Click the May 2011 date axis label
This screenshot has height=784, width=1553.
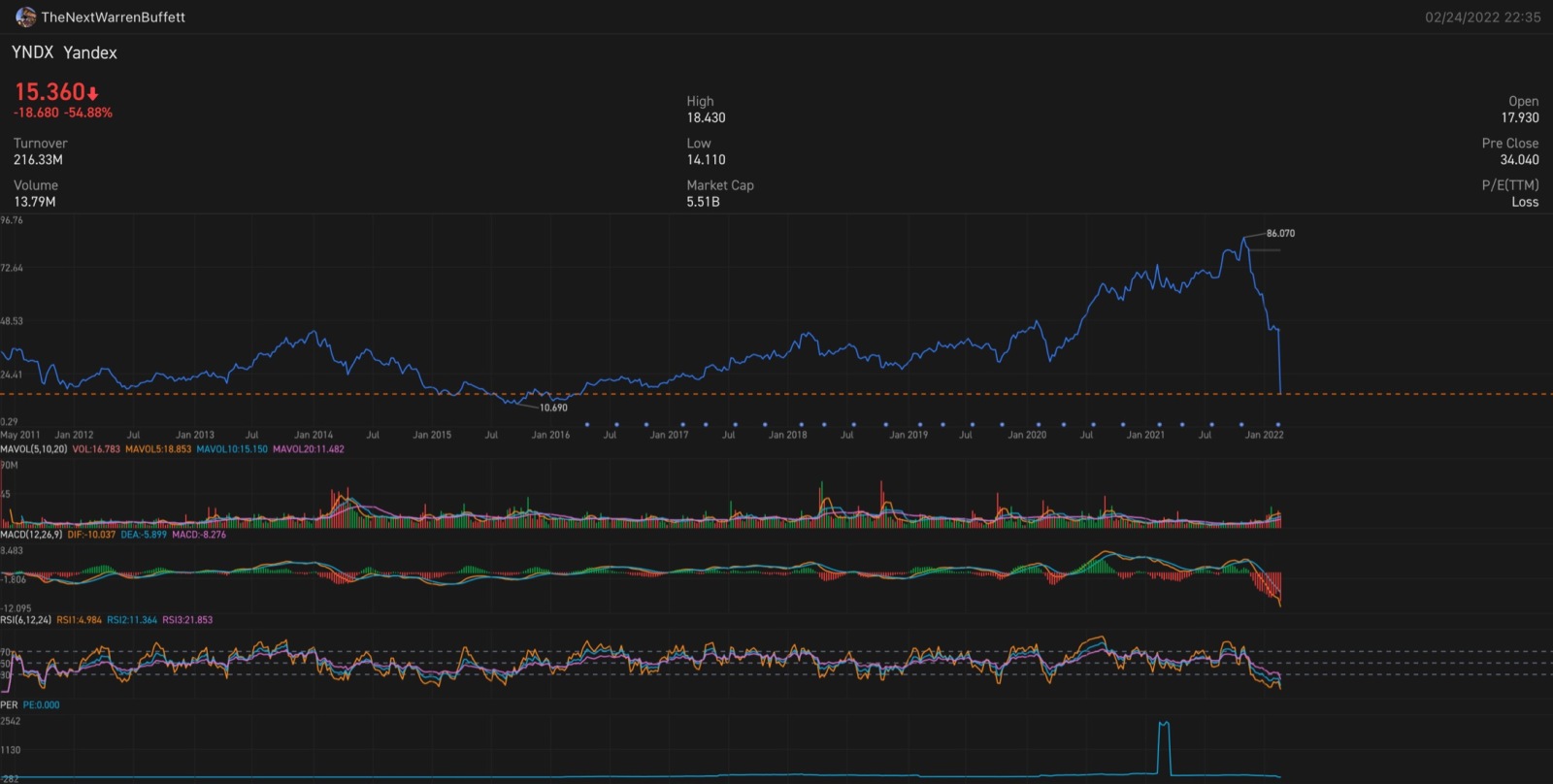[20, 435]
